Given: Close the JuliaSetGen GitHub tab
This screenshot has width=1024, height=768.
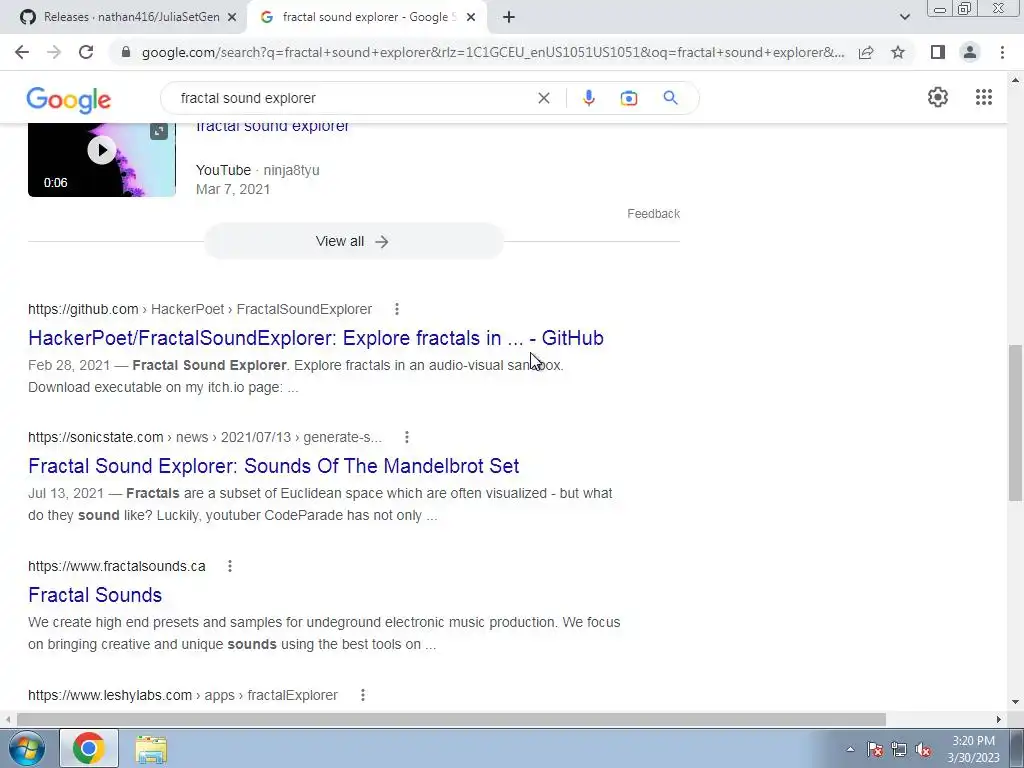Looking at the screenshot, I should tap(232, 18).
